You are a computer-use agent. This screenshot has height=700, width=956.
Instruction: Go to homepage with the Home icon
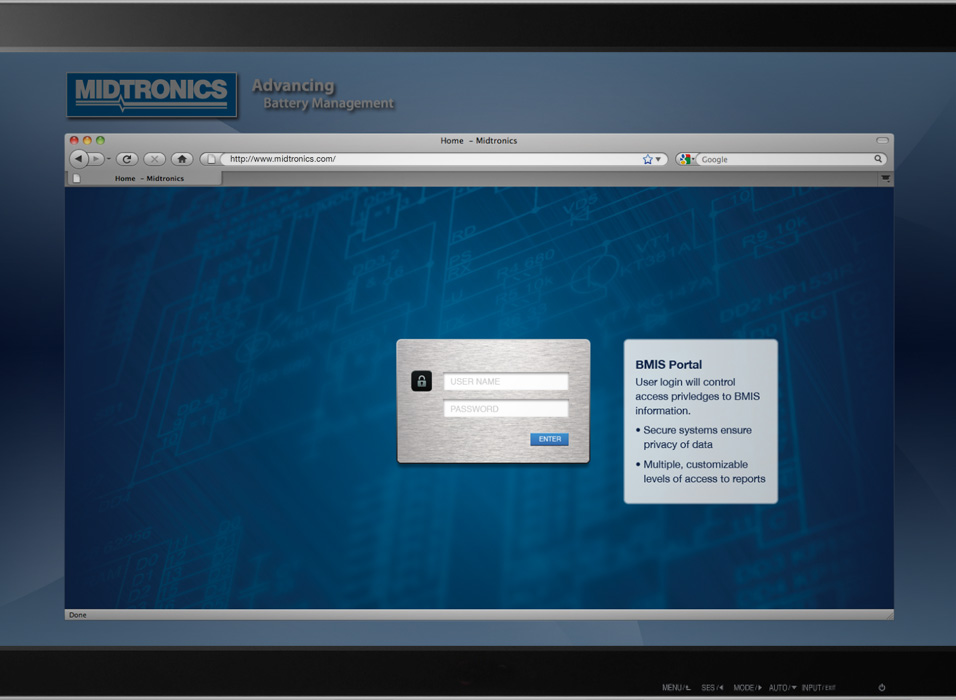[182, 159]
